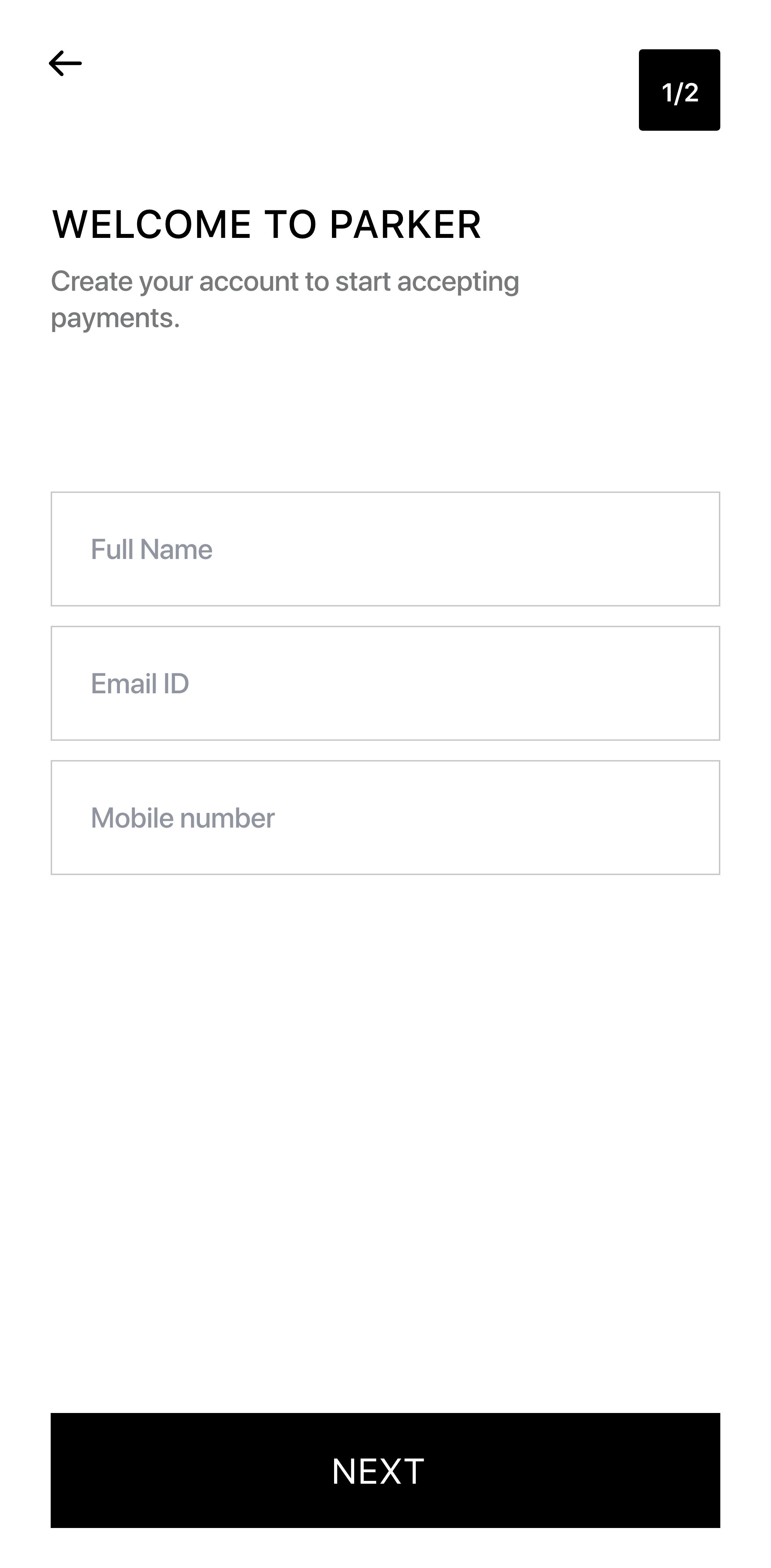This screenshot has width=771, height=1568.
Task: Click the 1/2 step indicator badge
Action: [x=679, y=90]
